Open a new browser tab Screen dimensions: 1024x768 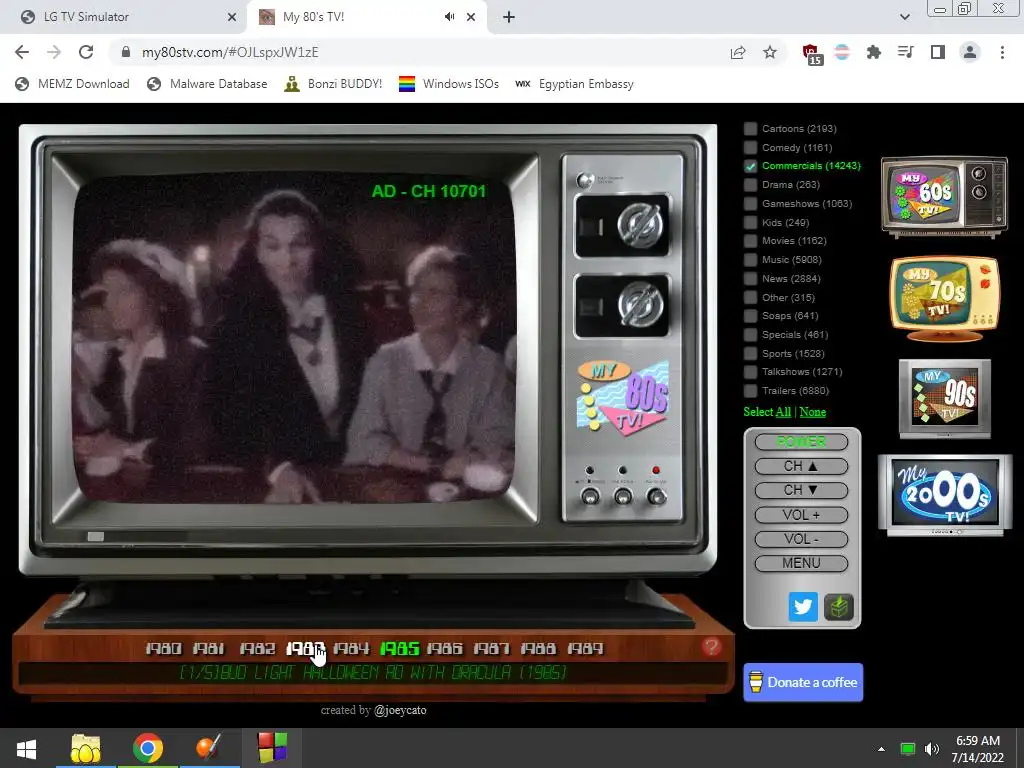(509, 17)
